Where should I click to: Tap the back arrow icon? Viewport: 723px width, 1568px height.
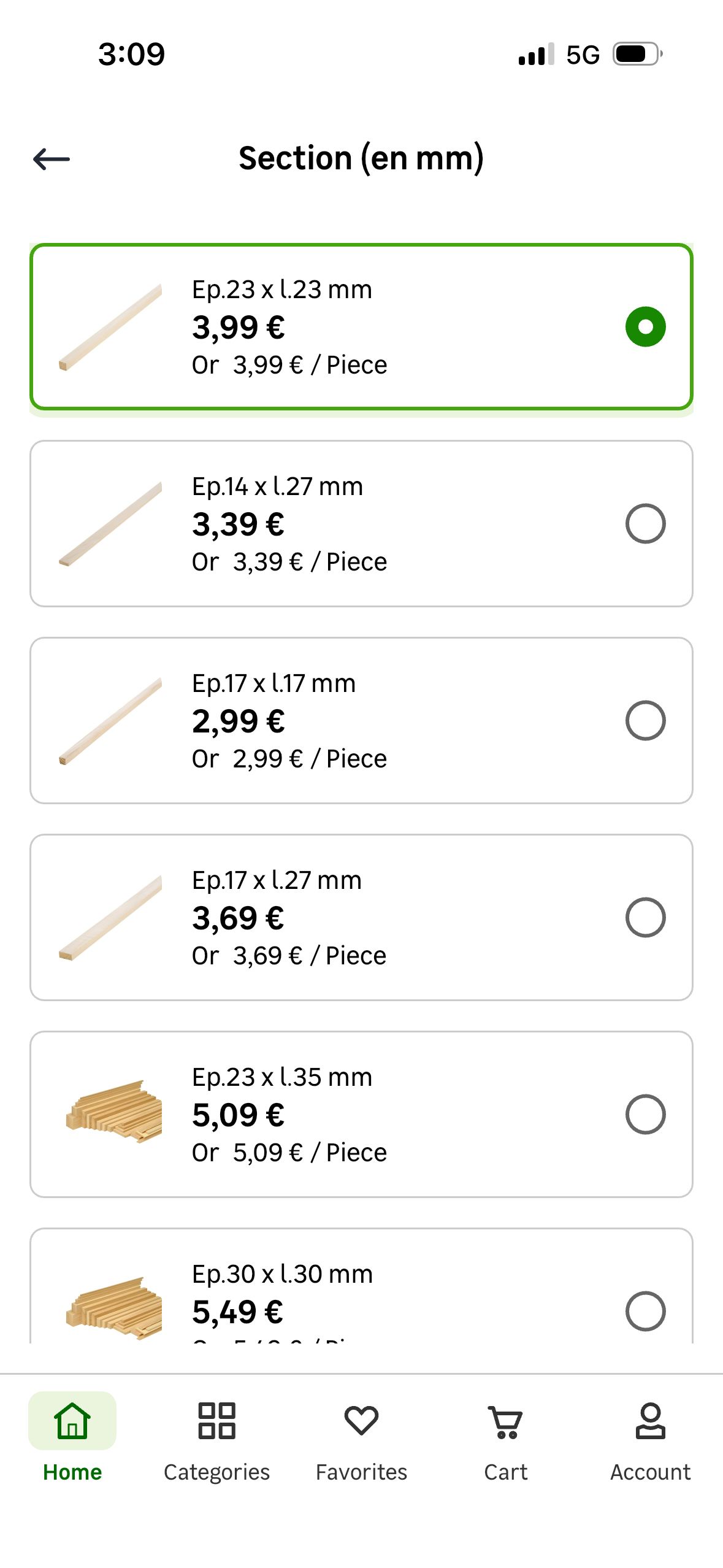pyautogui.click(x=52, y=159)
